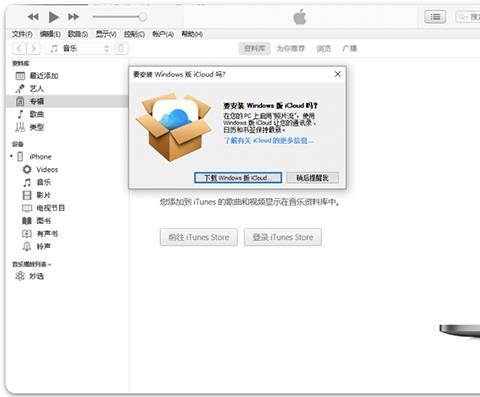Switch to the 为你推荐 tab
Viewport: 480px width, 397px height.
[291, 49]
